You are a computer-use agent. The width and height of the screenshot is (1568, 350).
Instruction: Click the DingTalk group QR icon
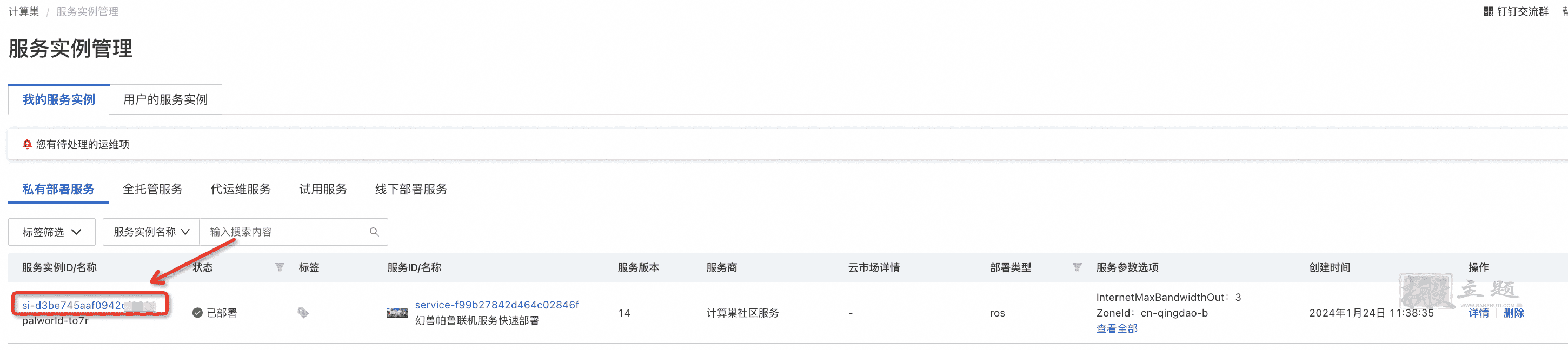[1489, 11]
